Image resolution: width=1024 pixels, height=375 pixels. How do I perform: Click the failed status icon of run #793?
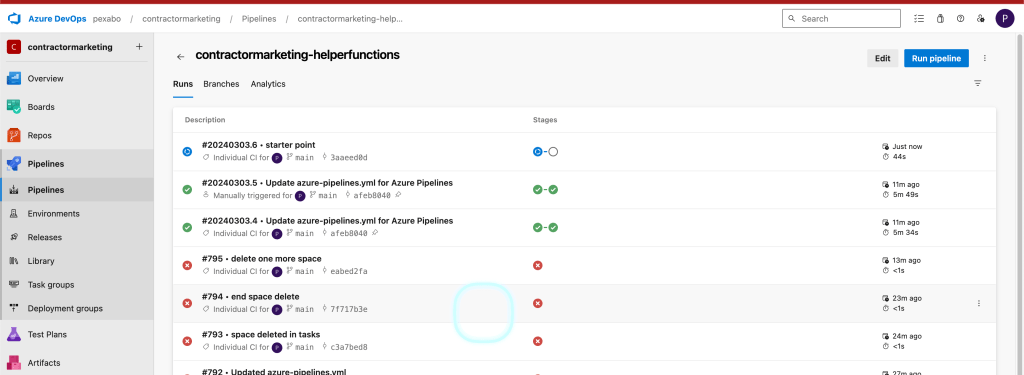(x=187, y=341)
